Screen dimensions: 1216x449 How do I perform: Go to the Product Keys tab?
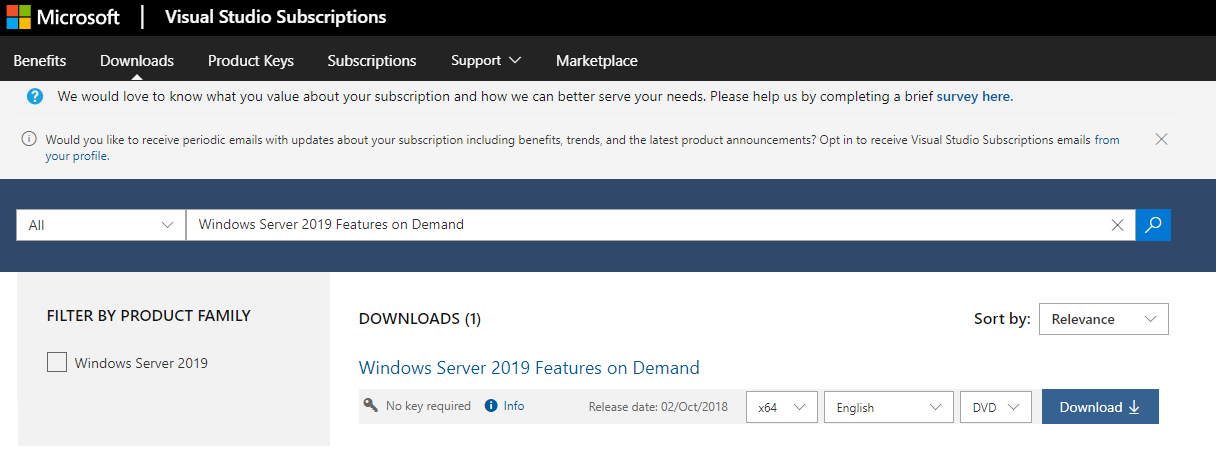(x=250, y=61)
